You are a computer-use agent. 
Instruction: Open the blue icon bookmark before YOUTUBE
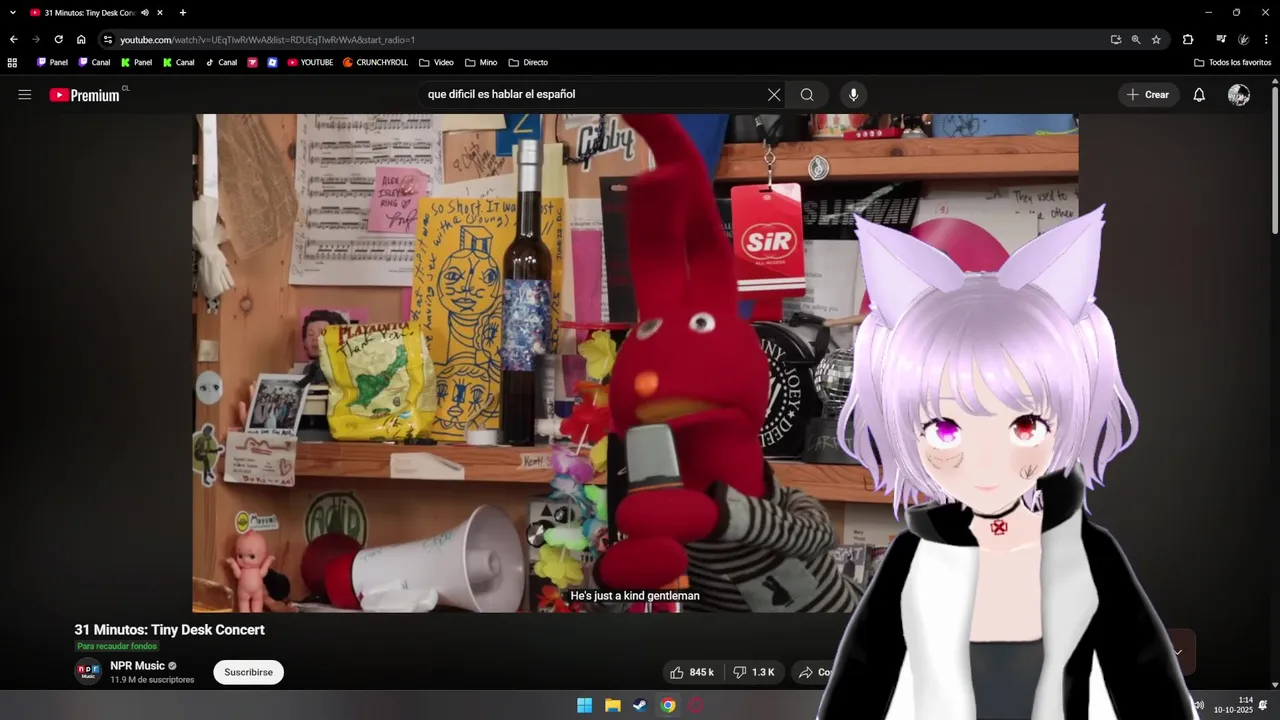pos(272,62)
